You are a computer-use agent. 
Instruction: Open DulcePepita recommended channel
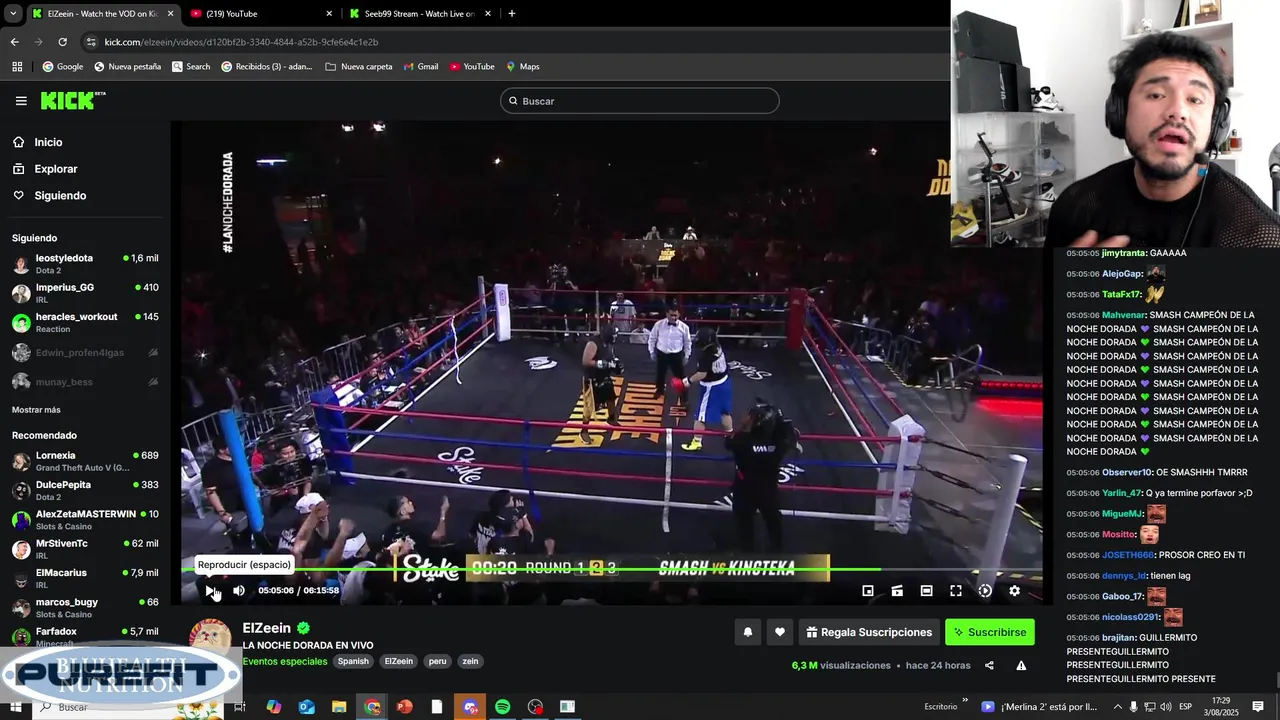point(85,490)
